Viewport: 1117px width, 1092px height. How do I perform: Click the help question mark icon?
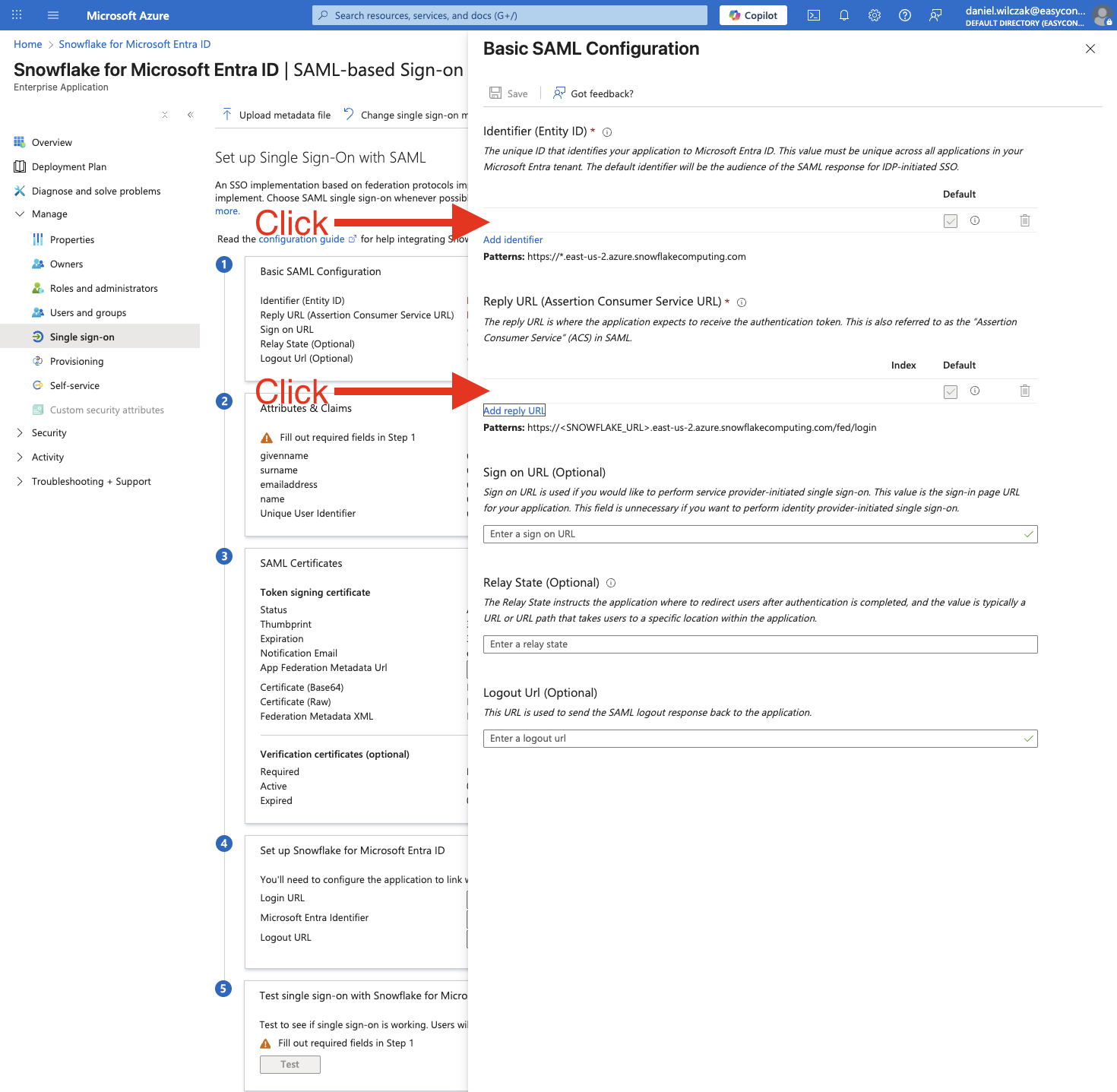(x=905, y=15)
